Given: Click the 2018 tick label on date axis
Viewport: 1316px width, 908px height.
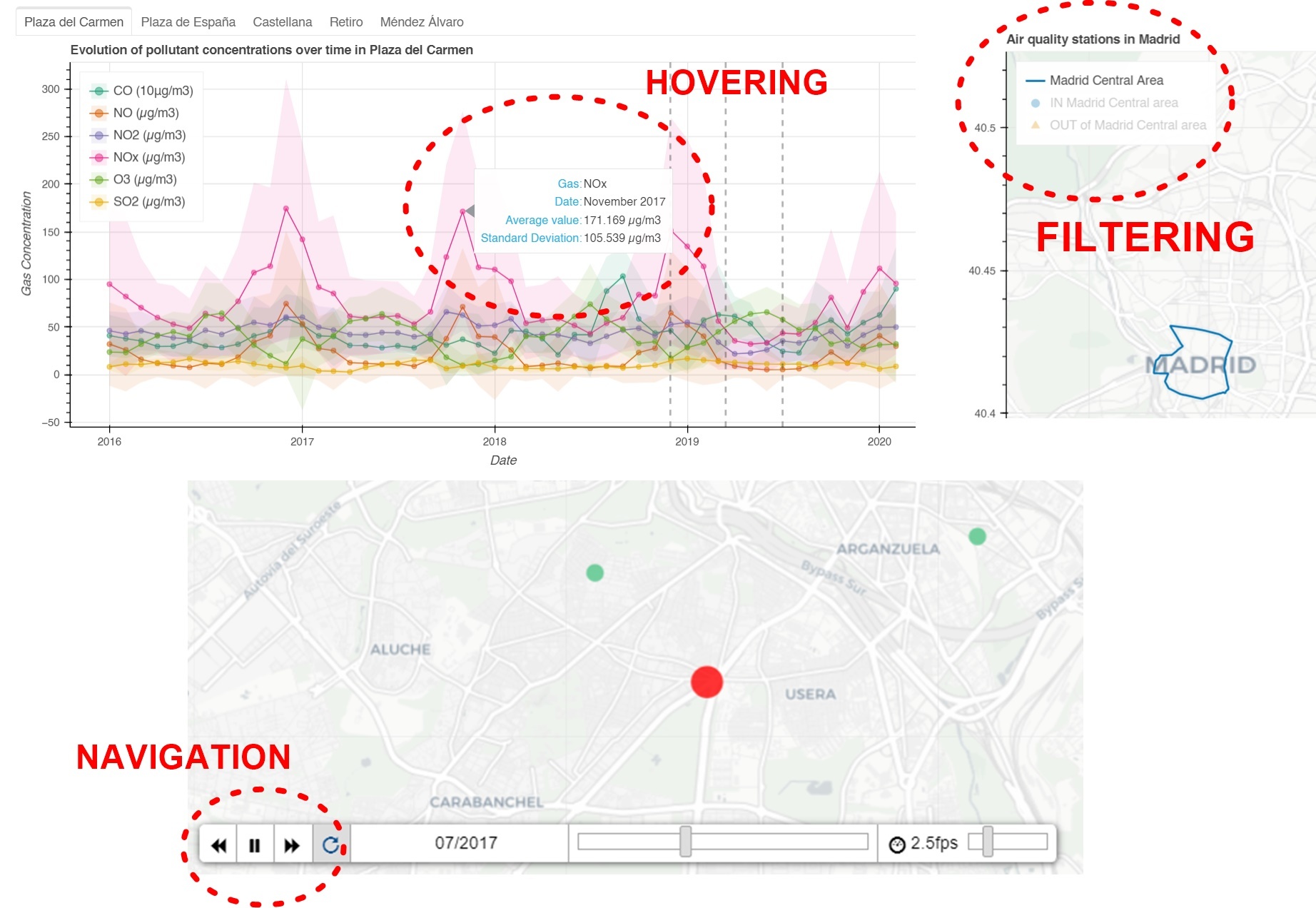Looking at the screenshot, I should tap(495, 441).
